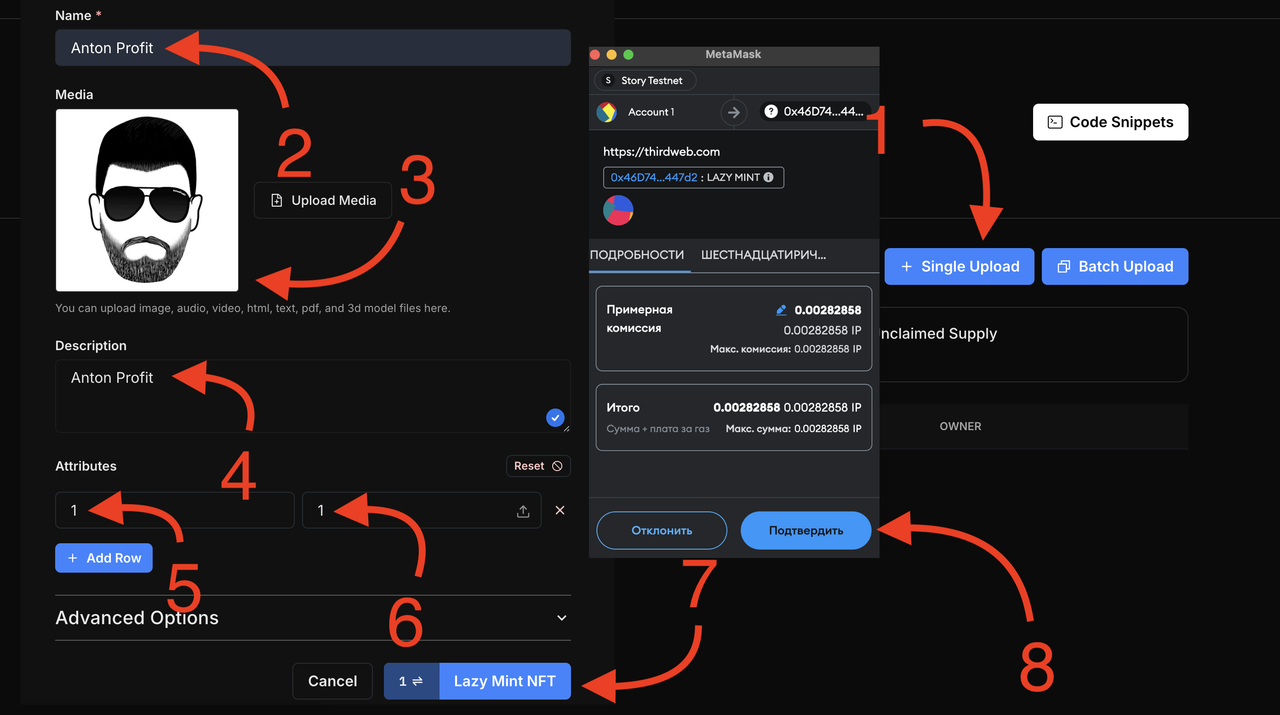Switch to the ПОДРОБНОСТИ tab
1280x715 pixels.
[x=637, y=255]
